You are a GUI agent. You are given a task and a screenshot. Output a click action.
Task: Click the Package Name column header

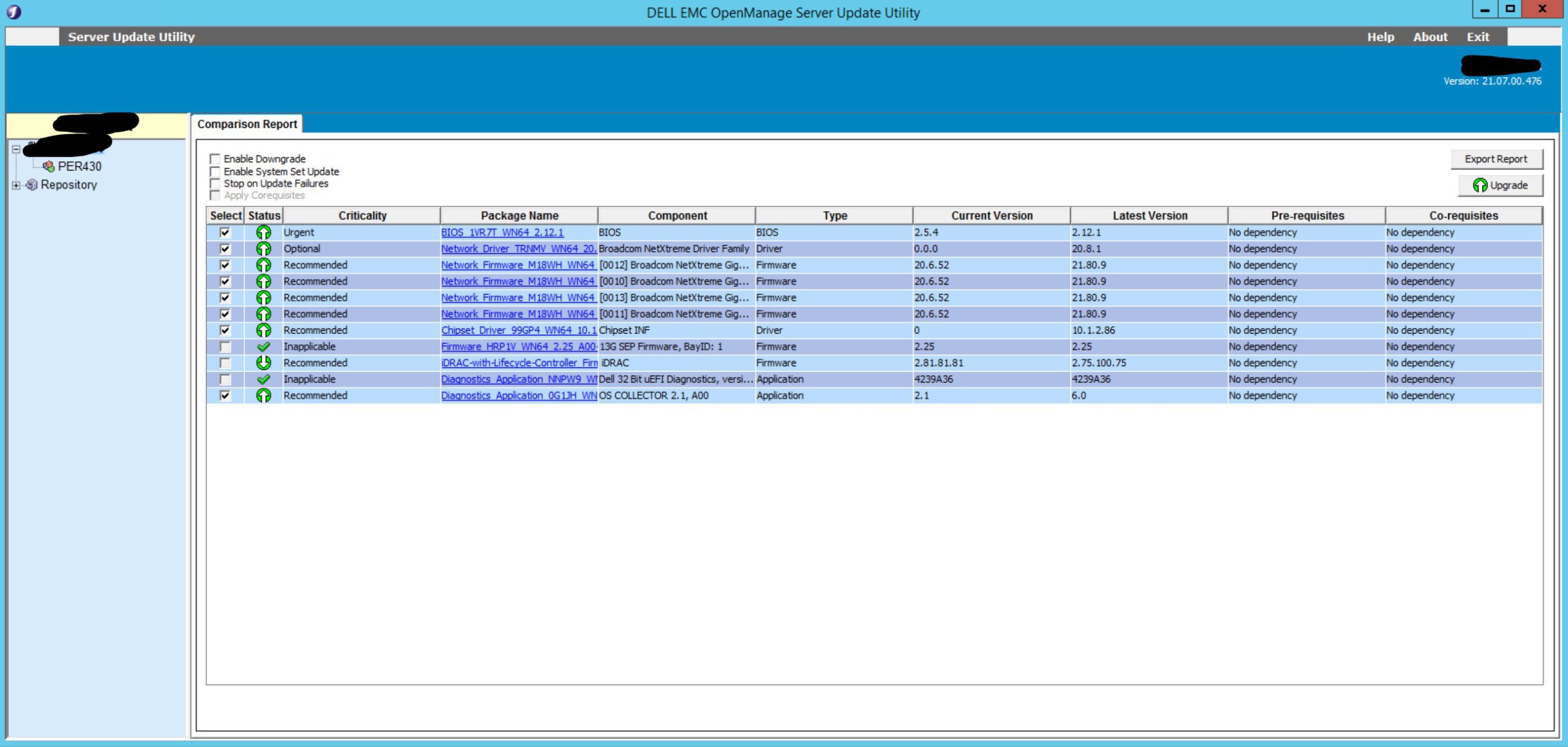click(x=519, y=216)
